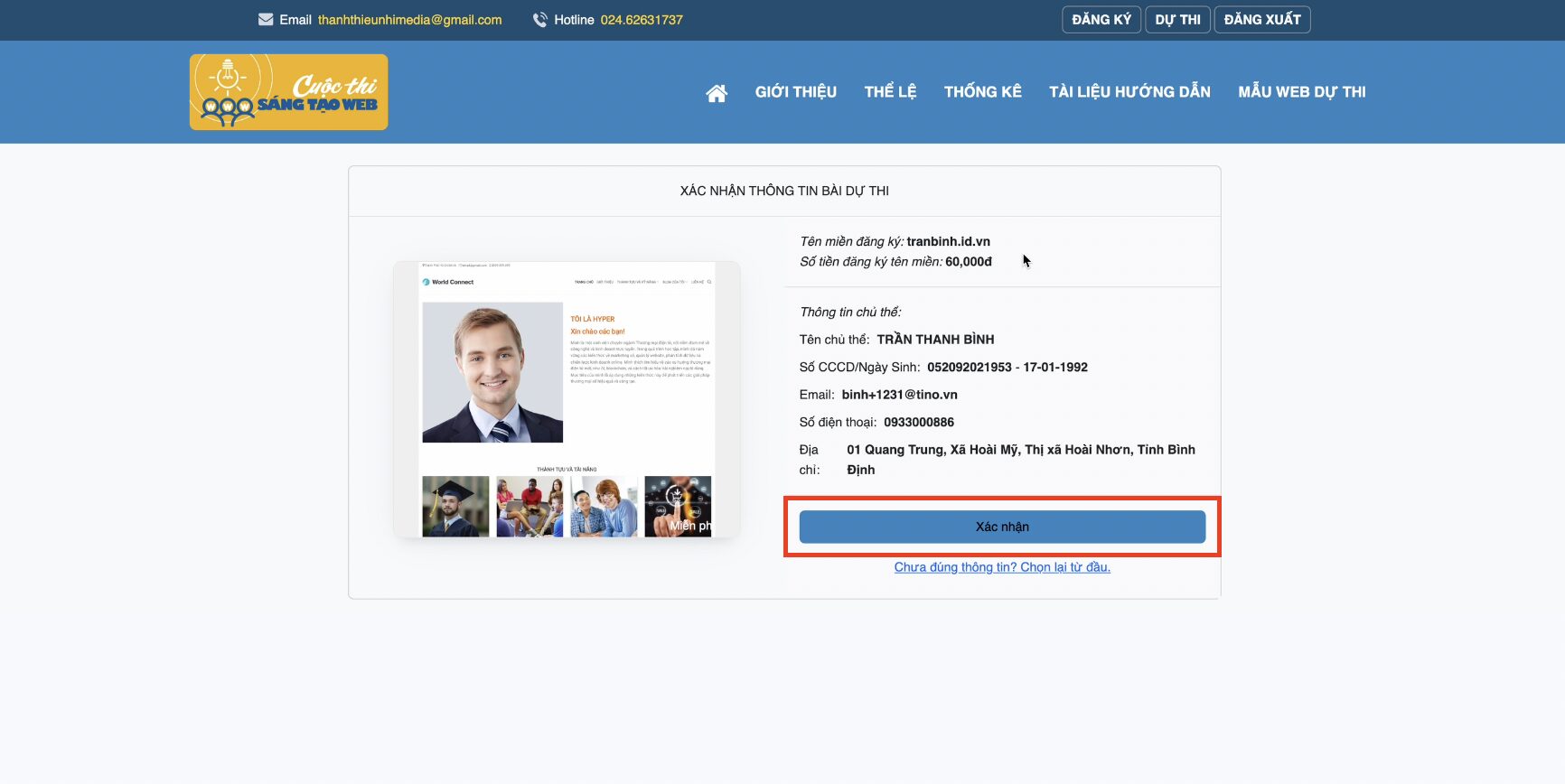
Task: Open TÀI LIỆU HƯỚNG DẪN menu item
Action: point(1129,92)
